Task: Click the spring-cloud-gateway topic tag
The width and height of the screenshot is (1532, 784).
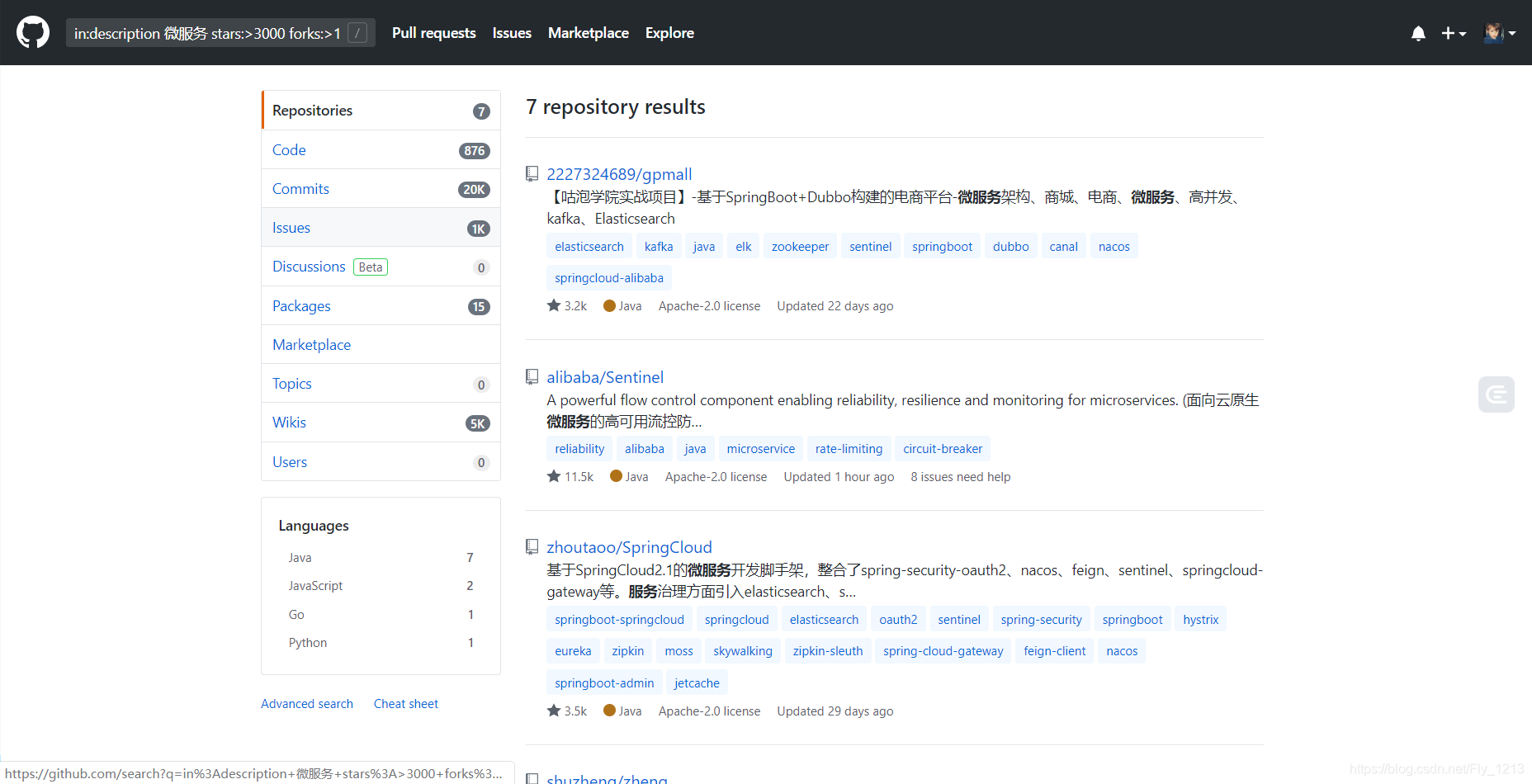Action: pos(943,651)
